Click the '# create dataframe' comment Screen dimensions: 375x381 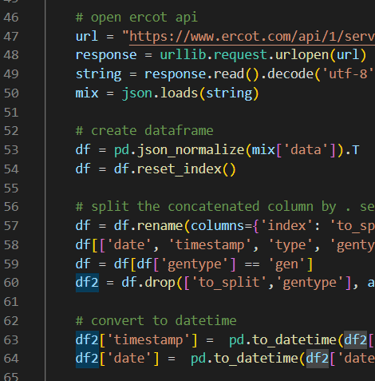pos(144,131)
